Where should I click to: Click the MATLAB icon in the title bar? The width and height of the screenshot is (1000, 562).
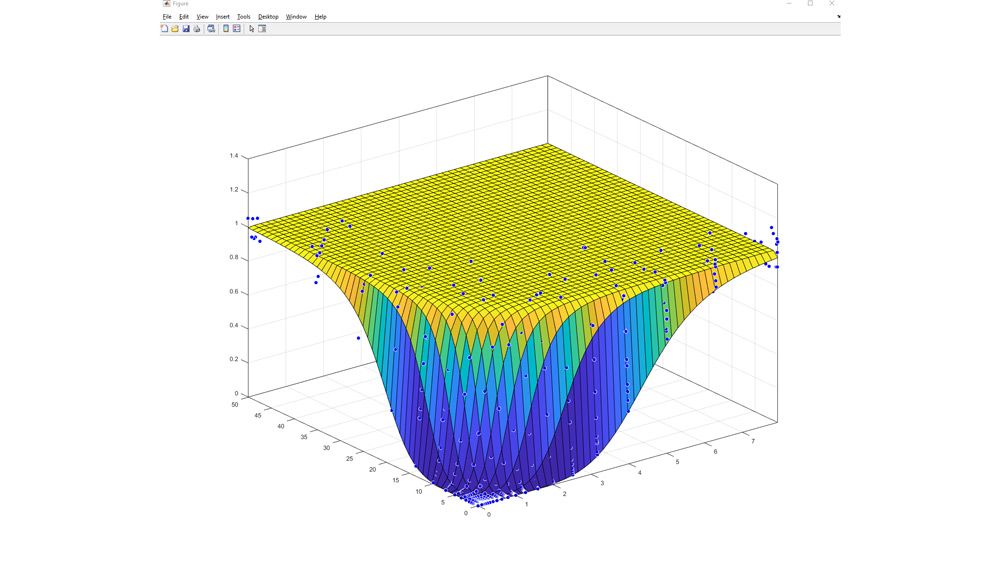166,4
